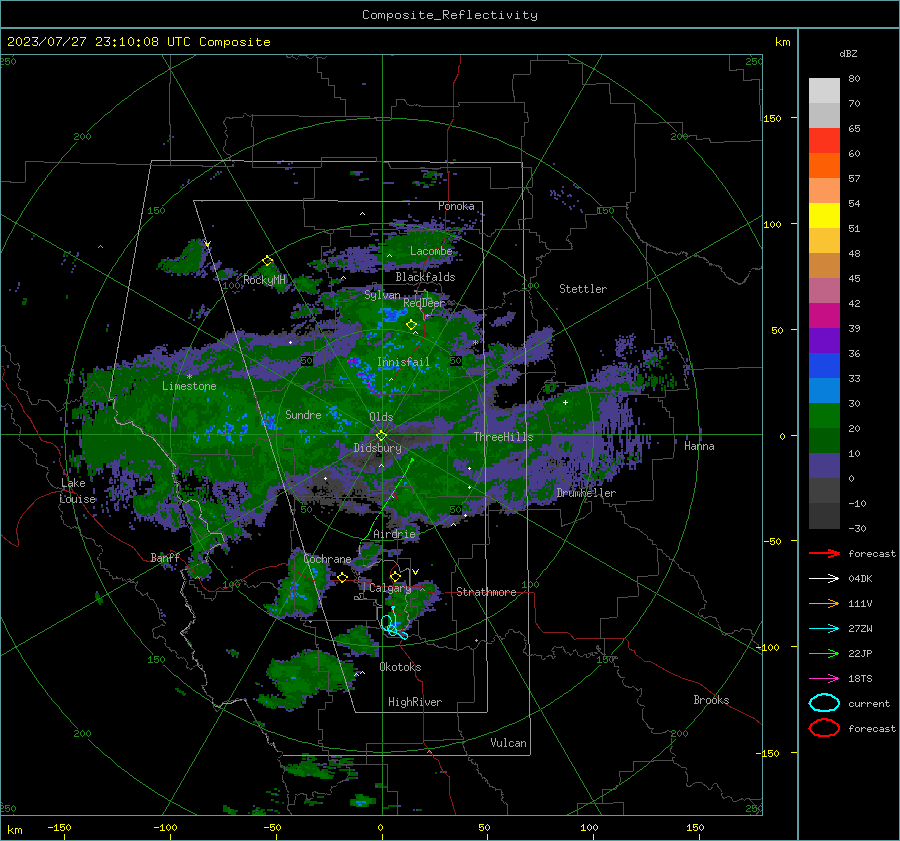Viewport: 900px width, 841px height.
Task: Click the Airdrie city label
Action: [x=394, y=534]
